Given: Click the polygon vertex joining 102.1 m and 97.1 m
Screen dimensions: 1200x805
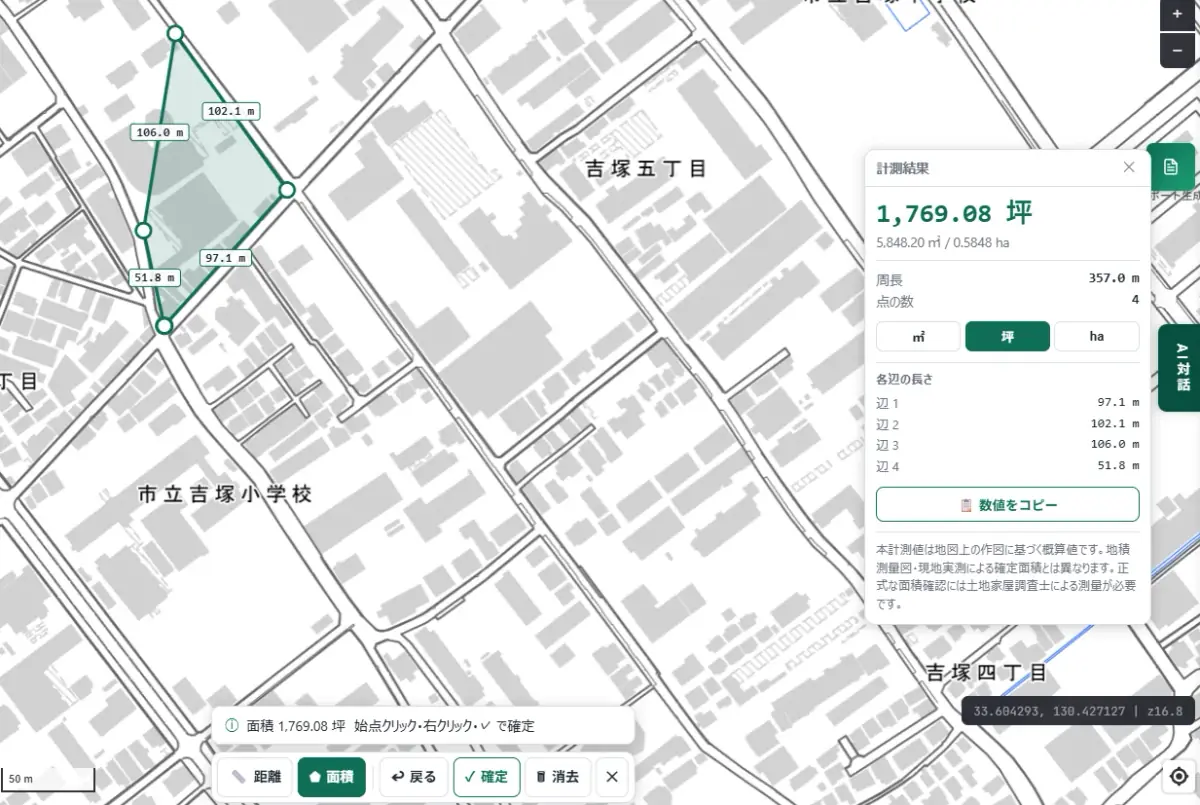Looking at the screenshot, I should (x=287, y=190).
